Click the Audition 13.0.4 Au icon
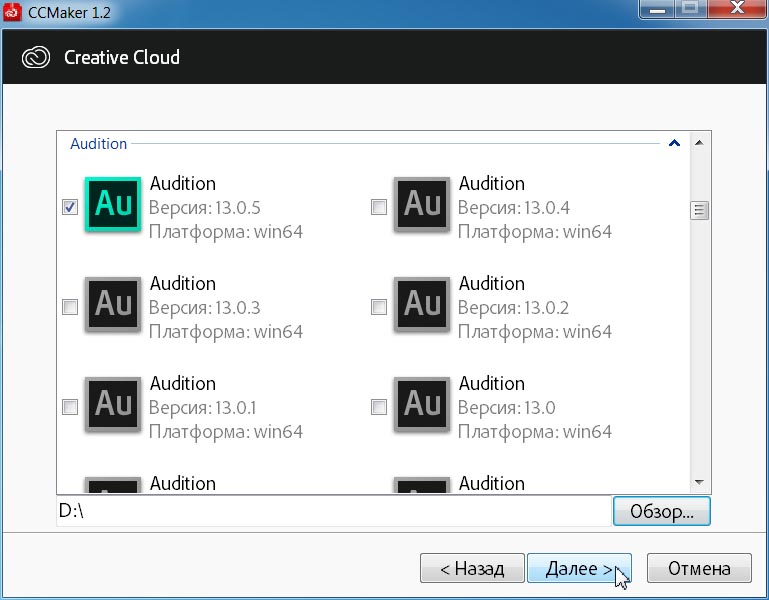 (422, 204)
